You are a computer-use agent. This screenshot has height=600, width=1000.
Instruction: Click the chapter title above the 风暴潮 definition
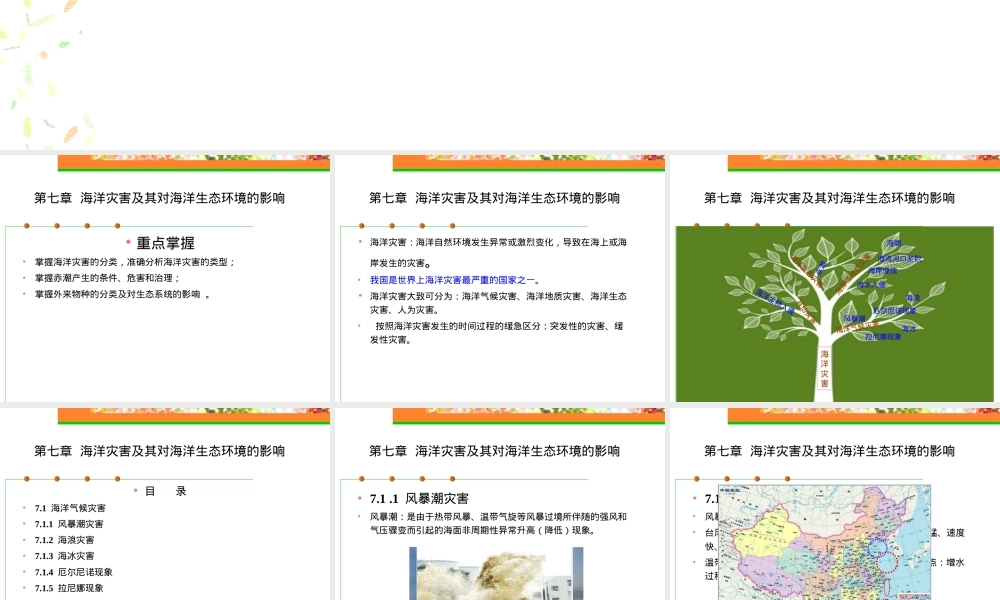494,451
